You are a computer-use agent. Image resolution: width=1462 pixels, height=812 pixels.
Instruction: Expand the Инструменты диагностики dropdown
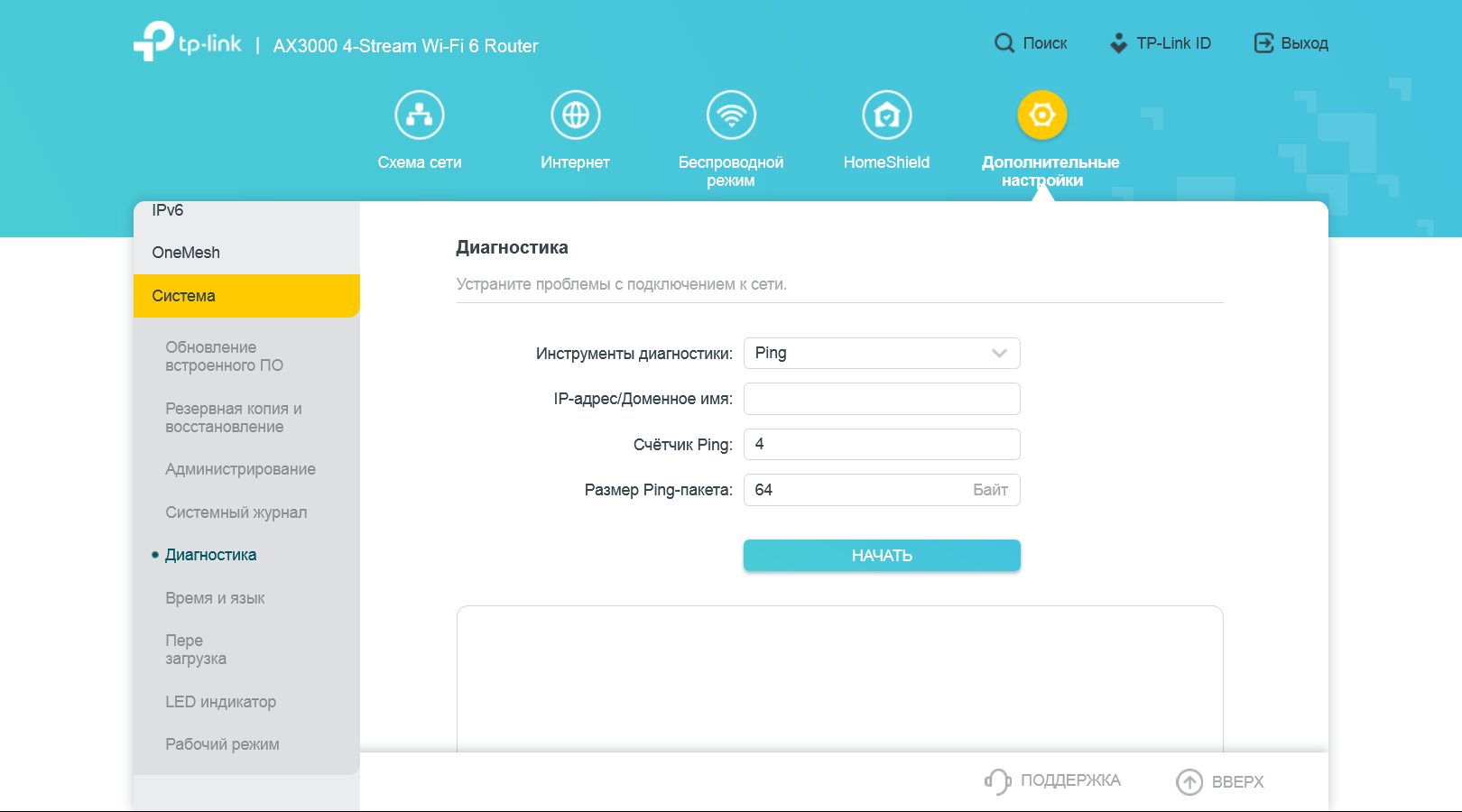pyautogui.click(x=882, y=354)
